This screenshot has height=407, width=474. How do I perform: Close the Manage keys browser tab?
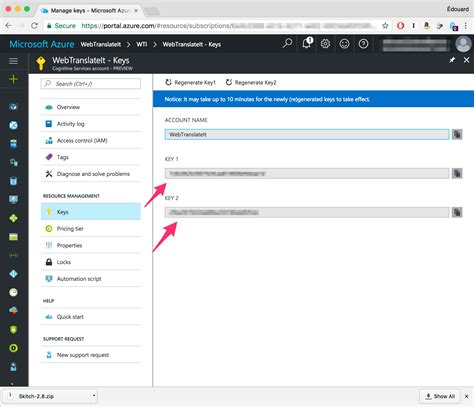coord(136,11)
